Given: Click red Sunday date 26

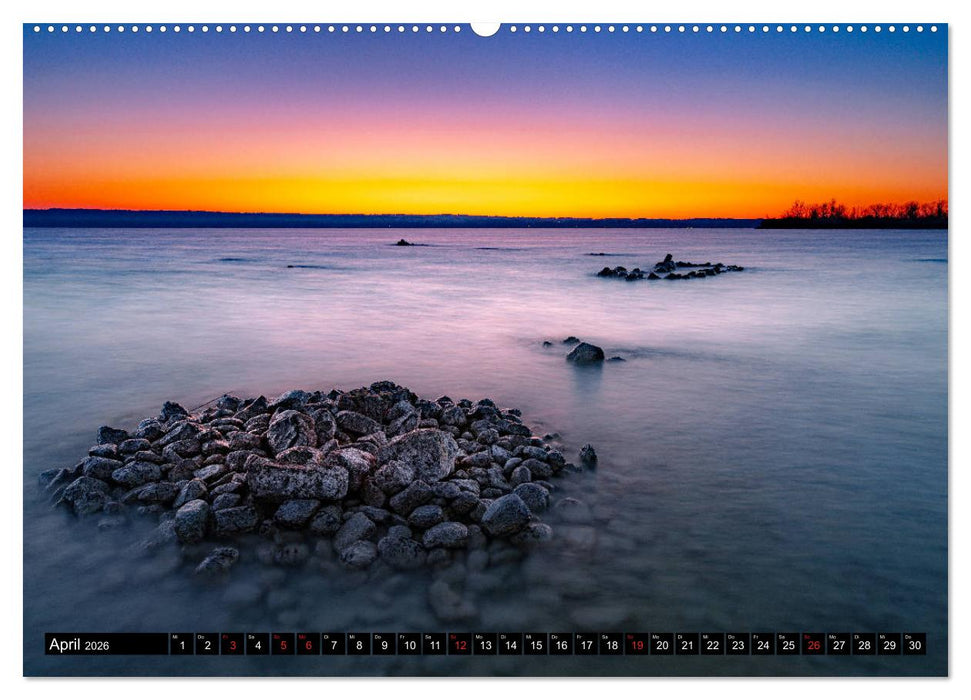Looking at the screenshot, I should tap(813, 645).
